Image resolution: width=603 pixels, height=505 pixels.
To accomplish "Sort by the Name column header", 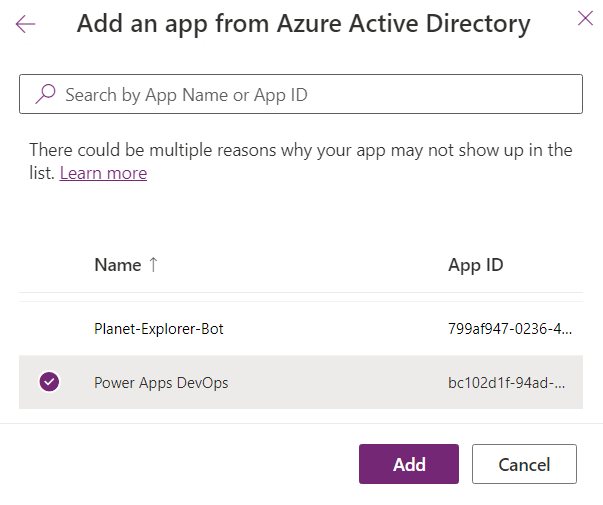I will (117, 265).
